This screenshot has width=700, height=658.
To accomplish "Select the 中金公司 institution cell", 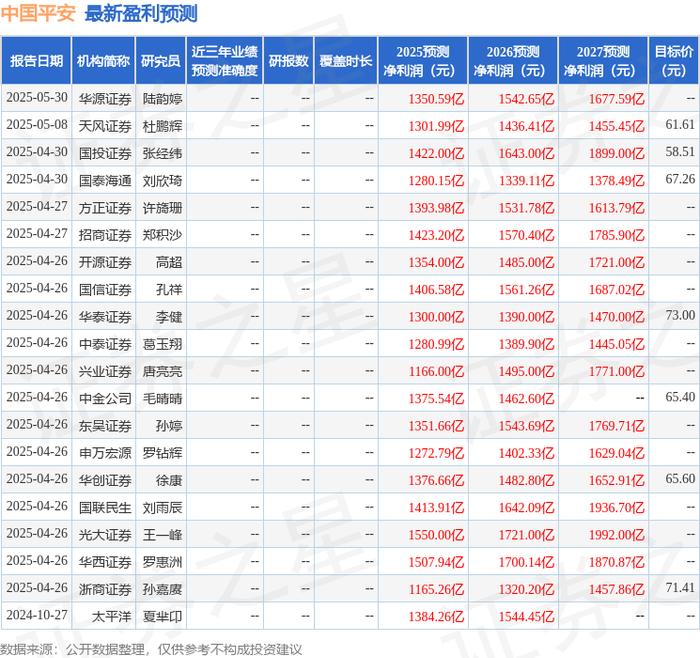I will coord(105,398).
